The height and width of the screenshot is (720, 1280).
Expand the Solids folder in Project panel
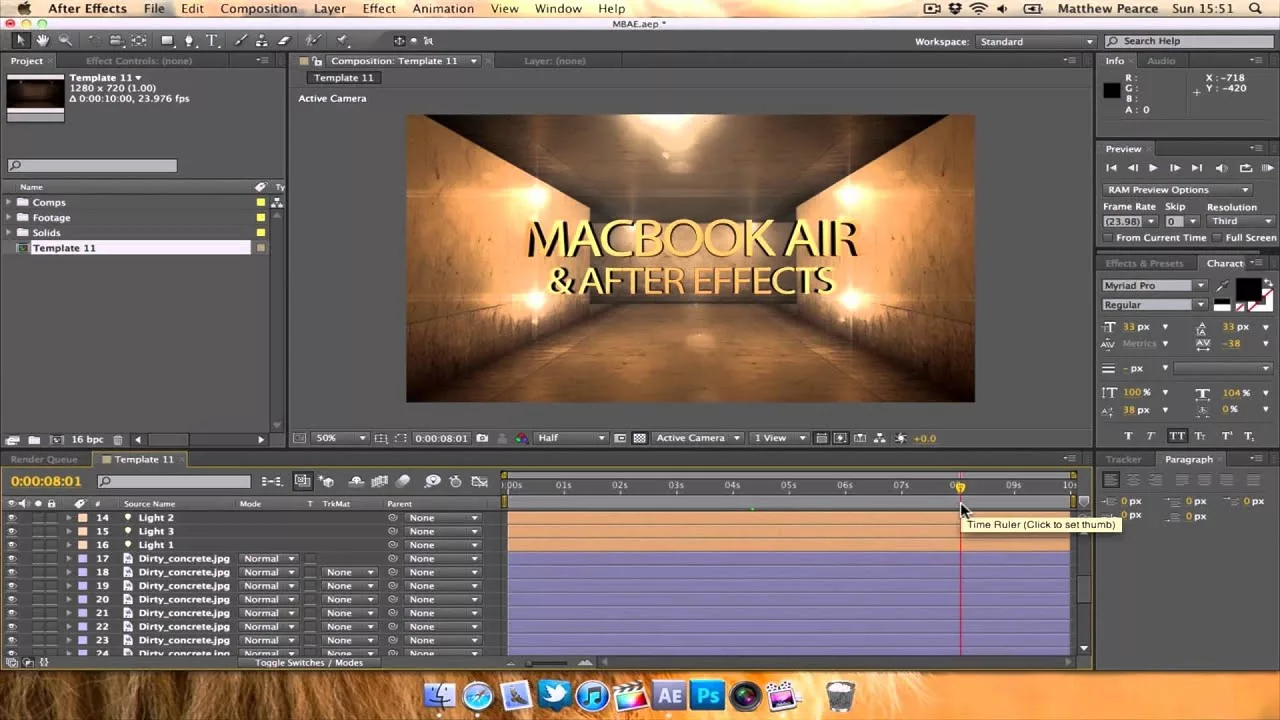pos(10,232)
